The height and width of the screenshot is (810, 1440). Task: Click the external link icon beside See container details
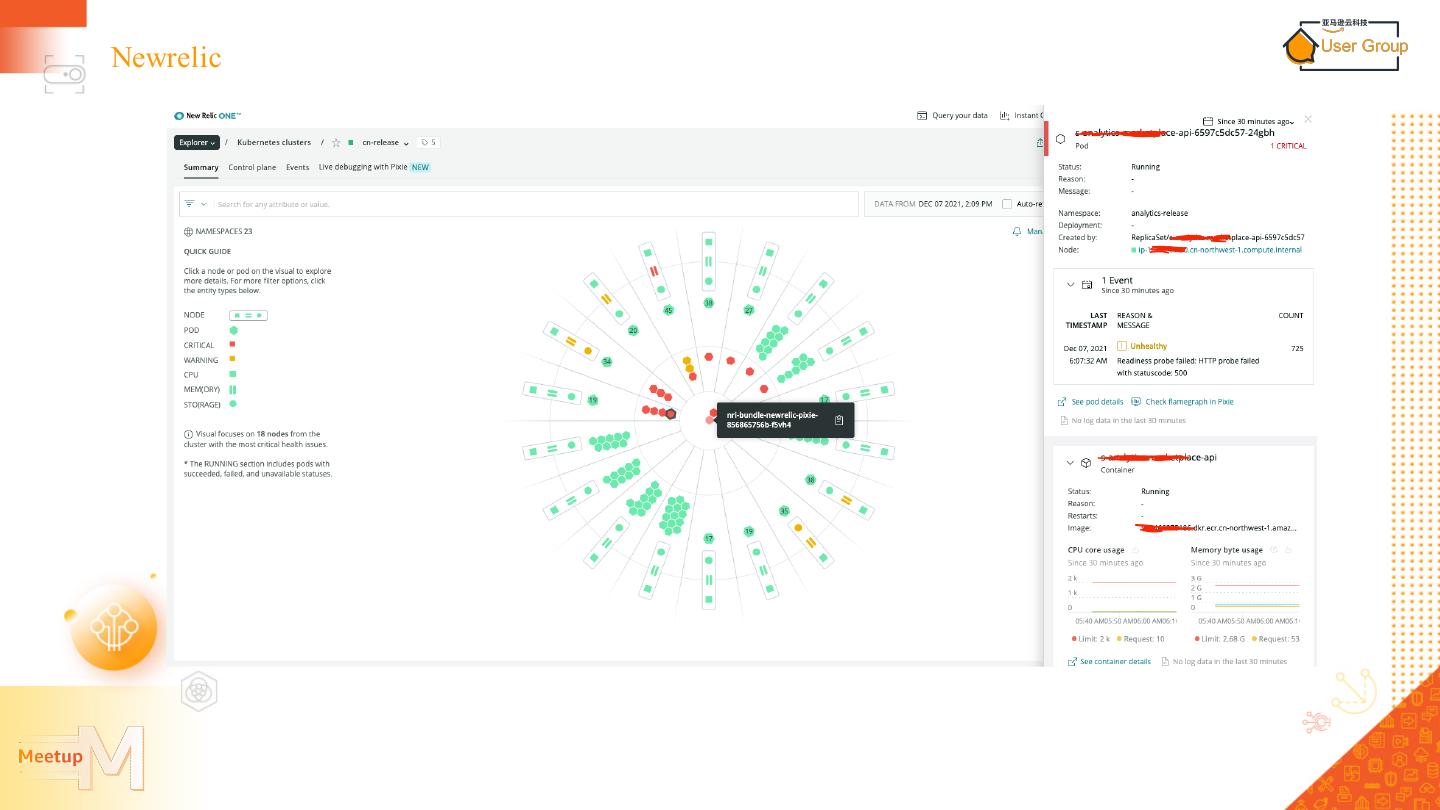(x=1072, y=662)
